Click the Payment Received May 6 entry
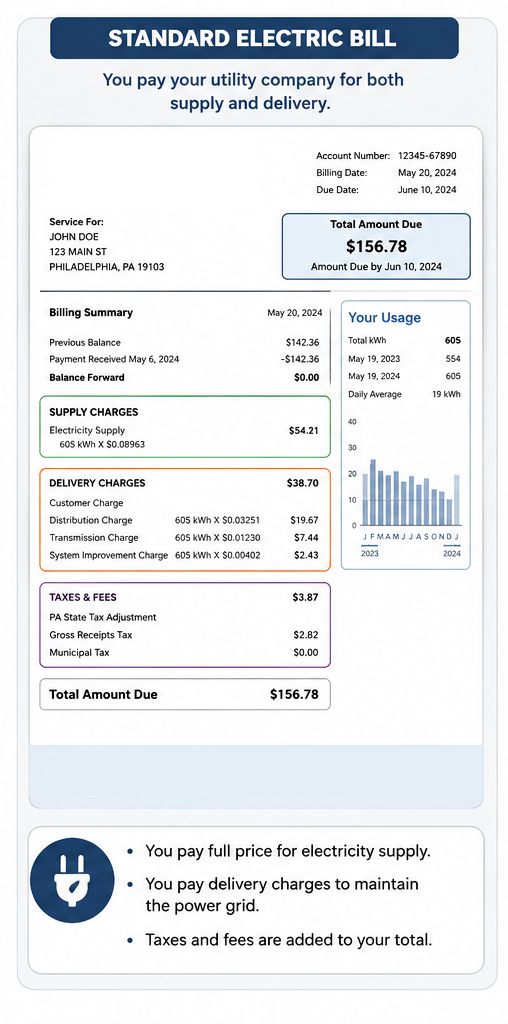The width and height of the screenshot is (508, 1024). coord(184,359)
